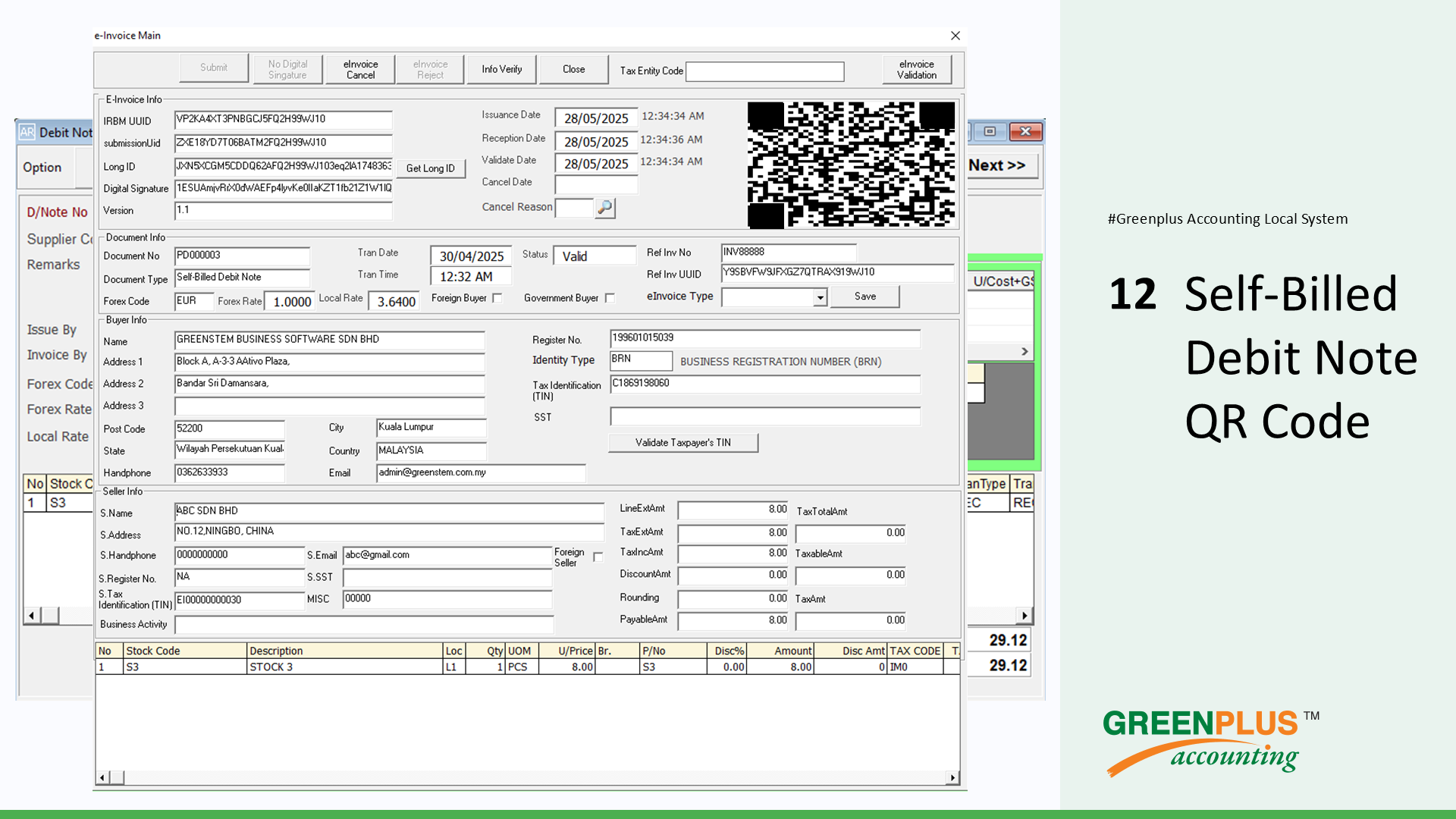Image resolution: width=1456 pixels, height=819 pixels.
Task: Click the Reception Date field
Action: 596,141
